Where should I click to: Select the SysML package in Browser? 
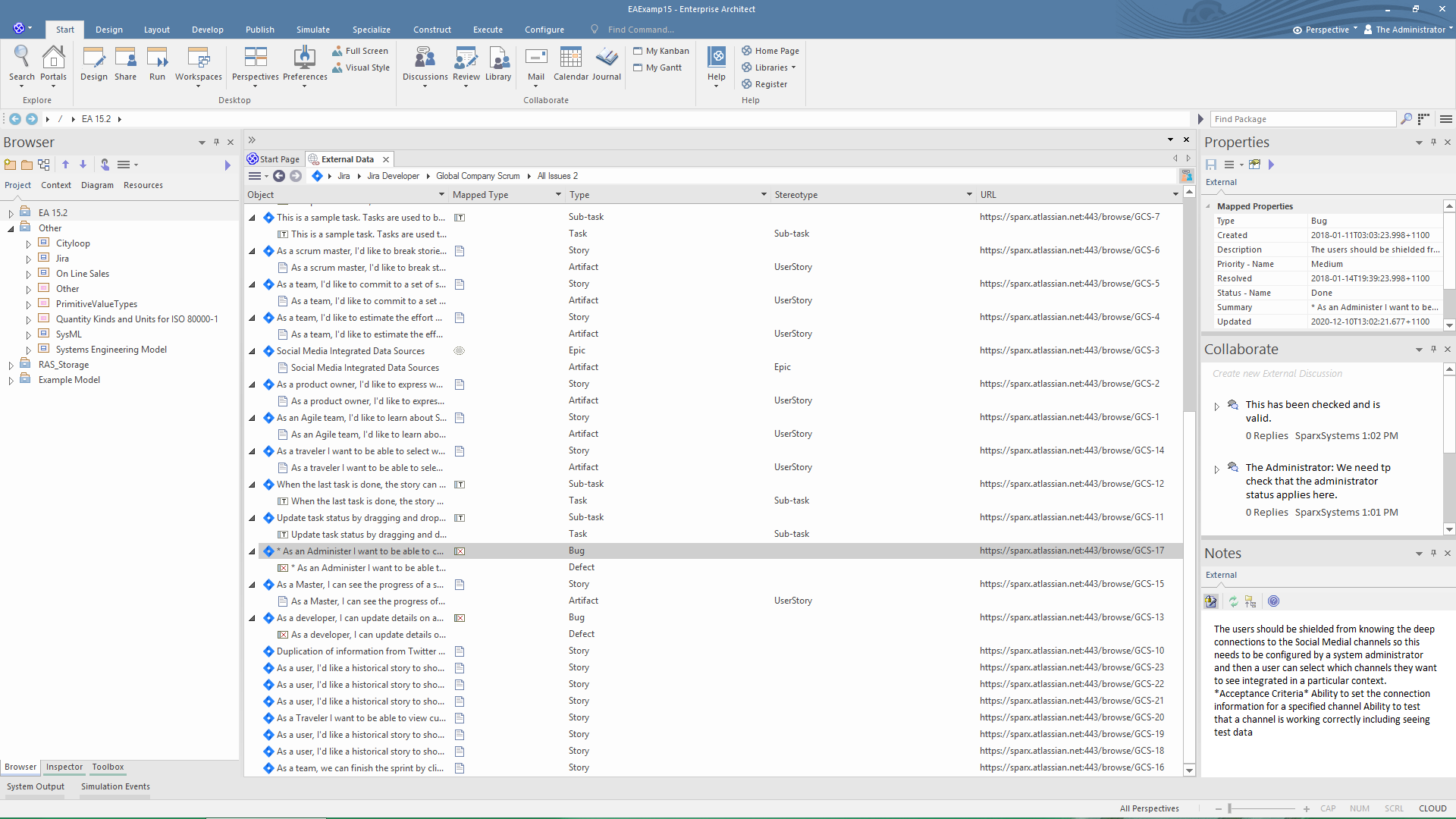[x=68, y=334]
